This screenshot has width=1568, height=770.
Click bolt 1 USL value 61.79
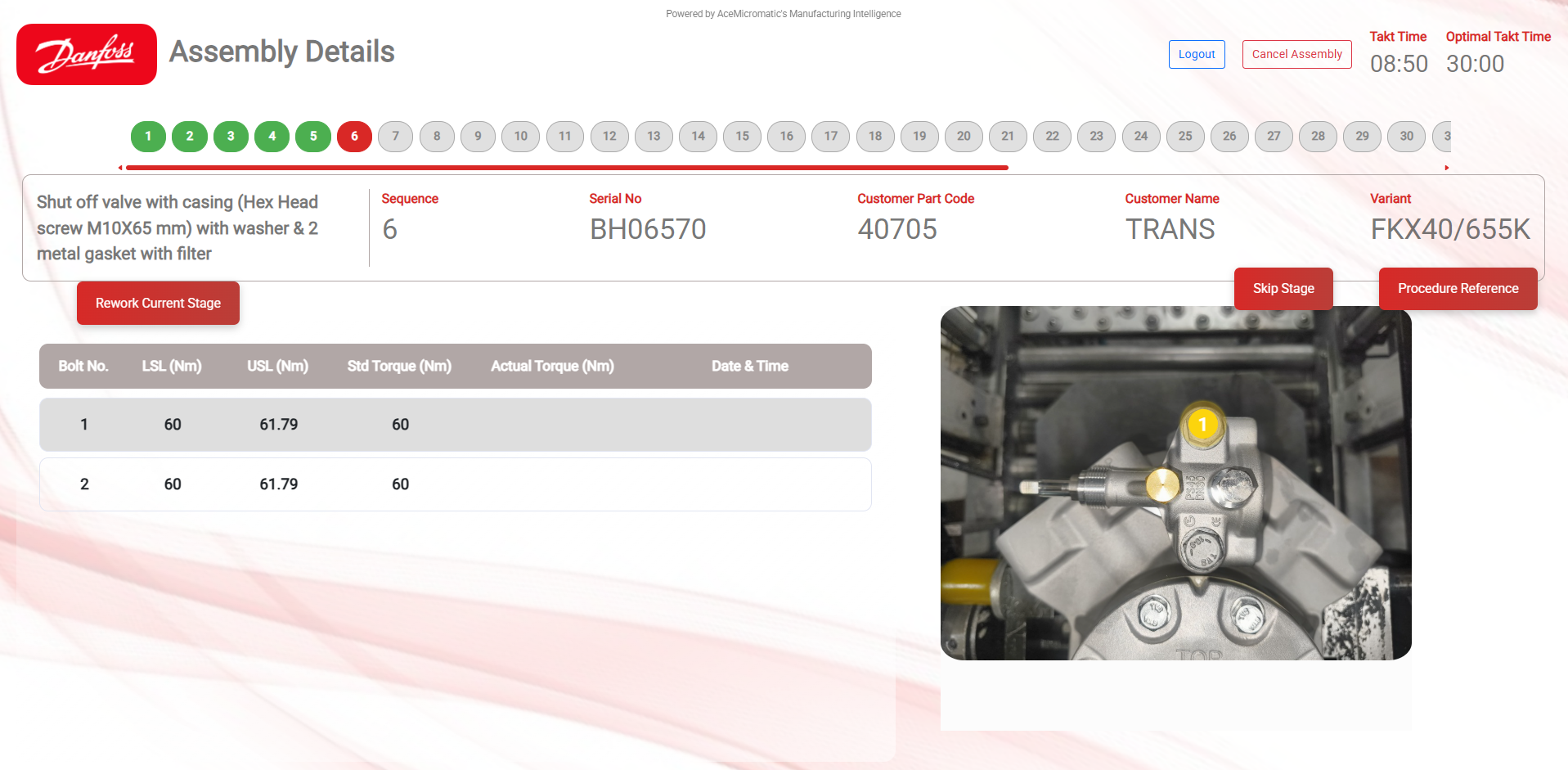[x=279, y=425]
